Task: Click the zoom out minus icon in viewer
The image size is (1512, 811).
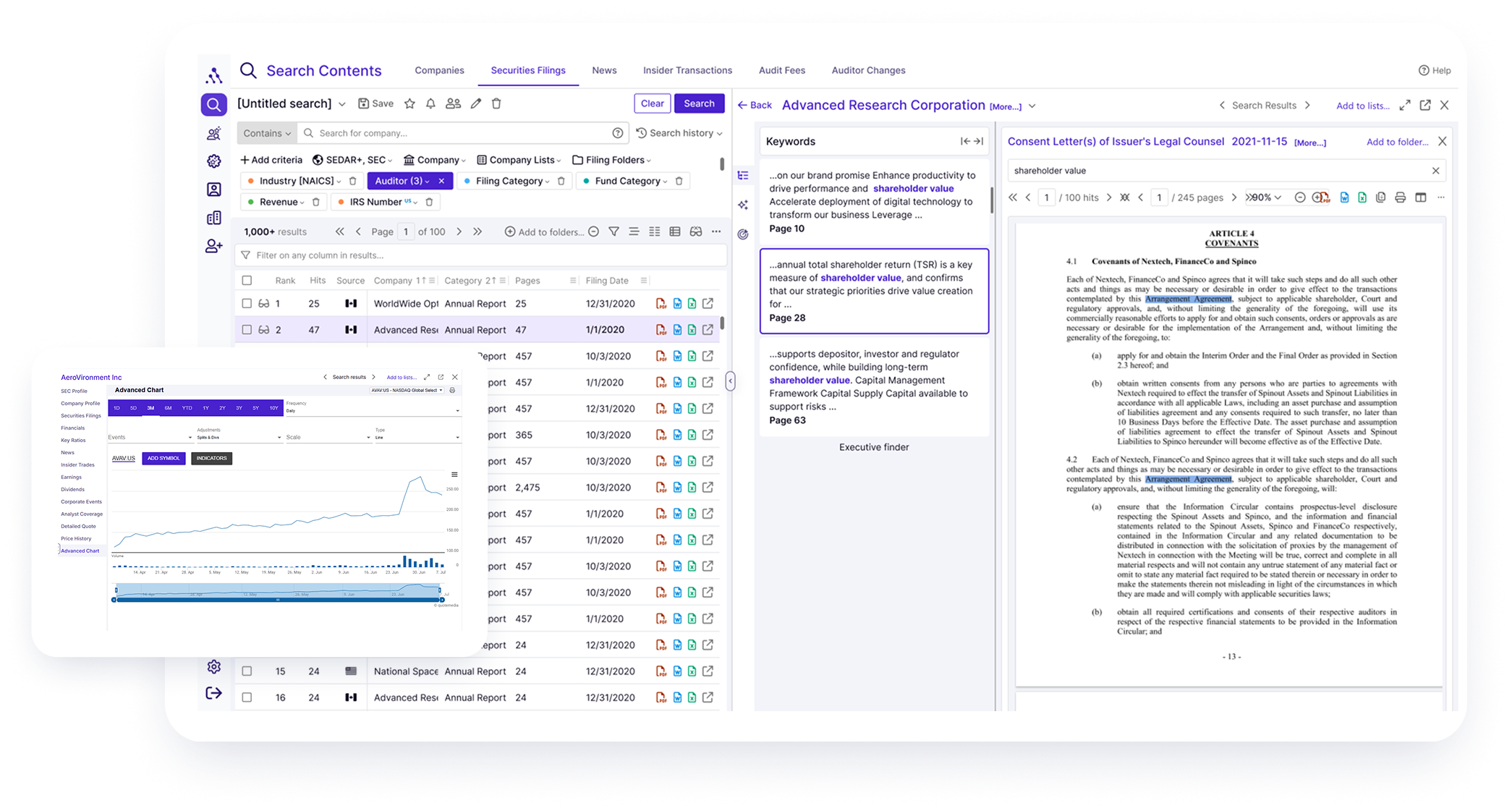Action: point(1300,198)
